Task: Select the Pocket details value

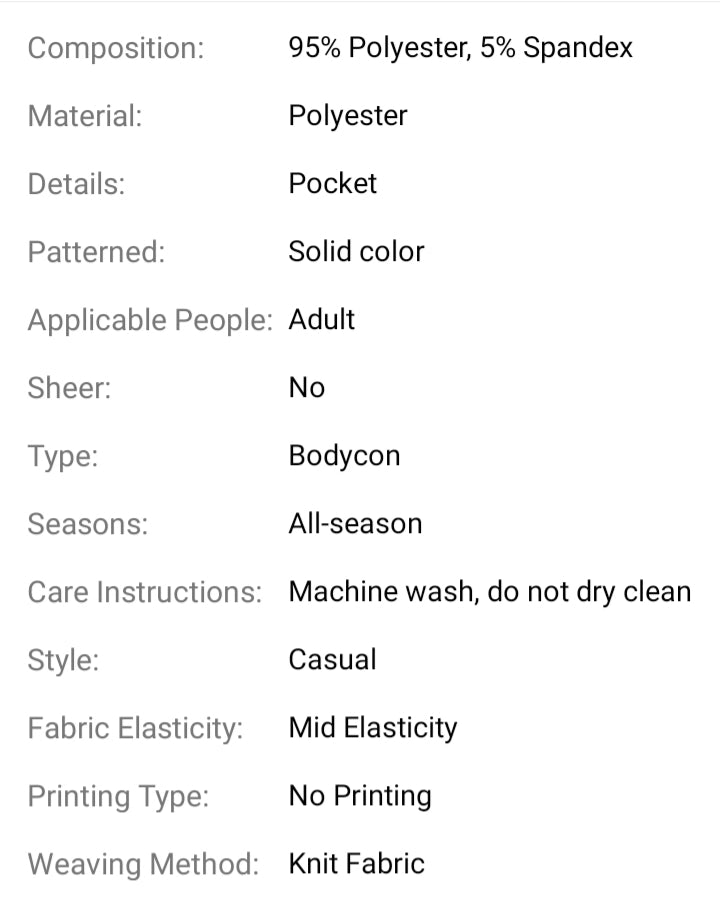Action: pyautogui.click(x=333, y=184)
